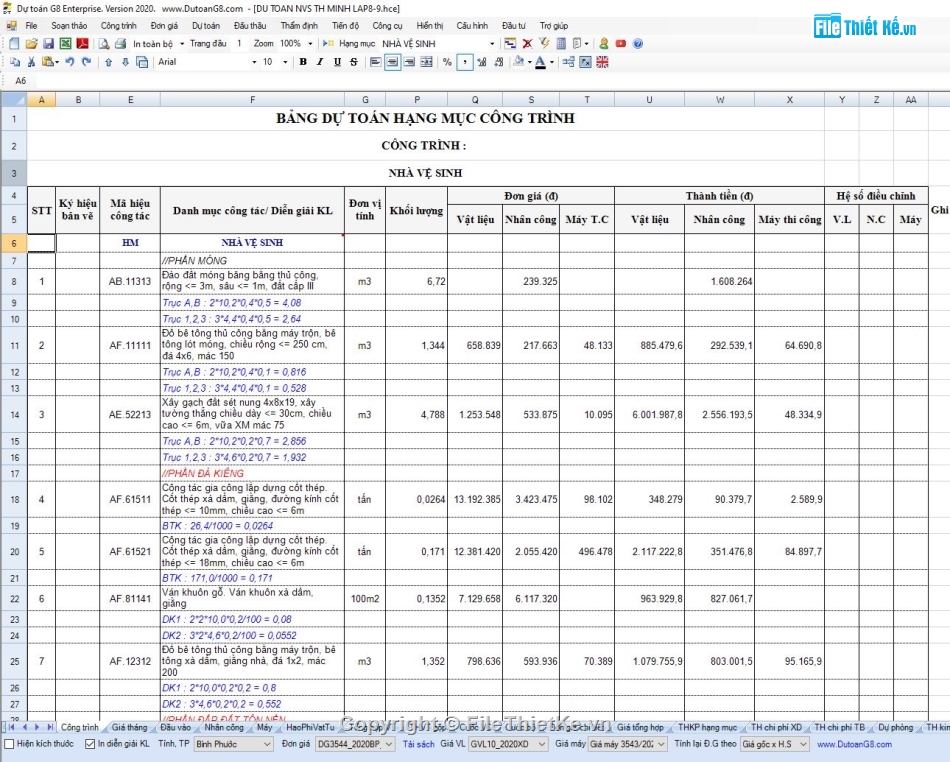The height and width of the screenshot is (762, 950).
Task: Open the 'Công trình' menu
Action: [119, 25]
